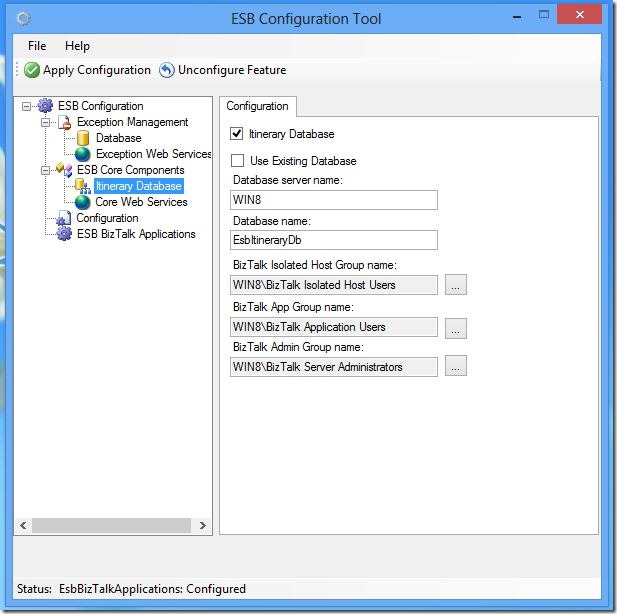Screen dimensions: 617x614
Task: Click the Core Web Services globe icon
Action: [x=83, y=202]
